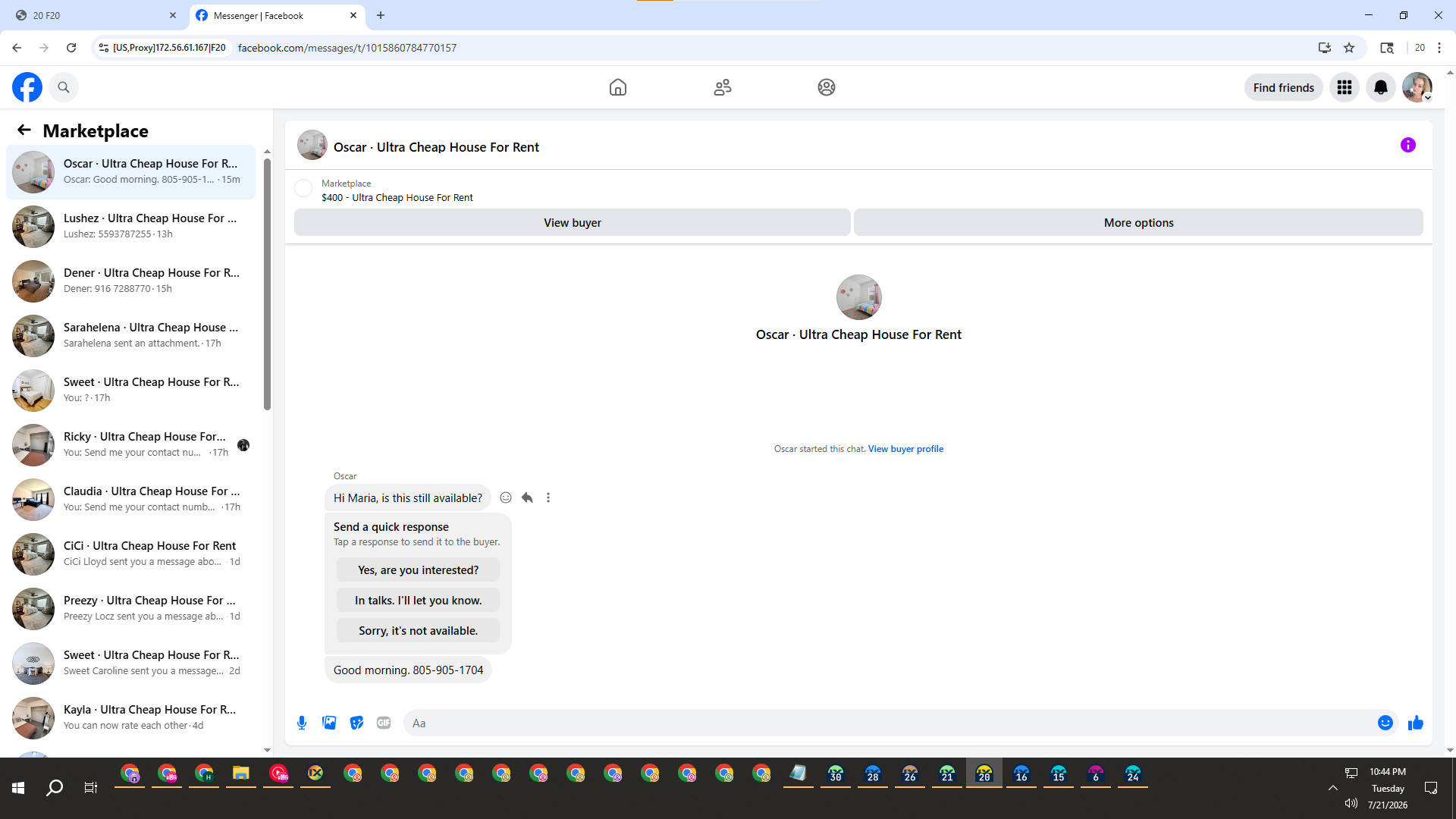
Task: Click the Facebook search magnifier icon
Action: pos(64,87)
